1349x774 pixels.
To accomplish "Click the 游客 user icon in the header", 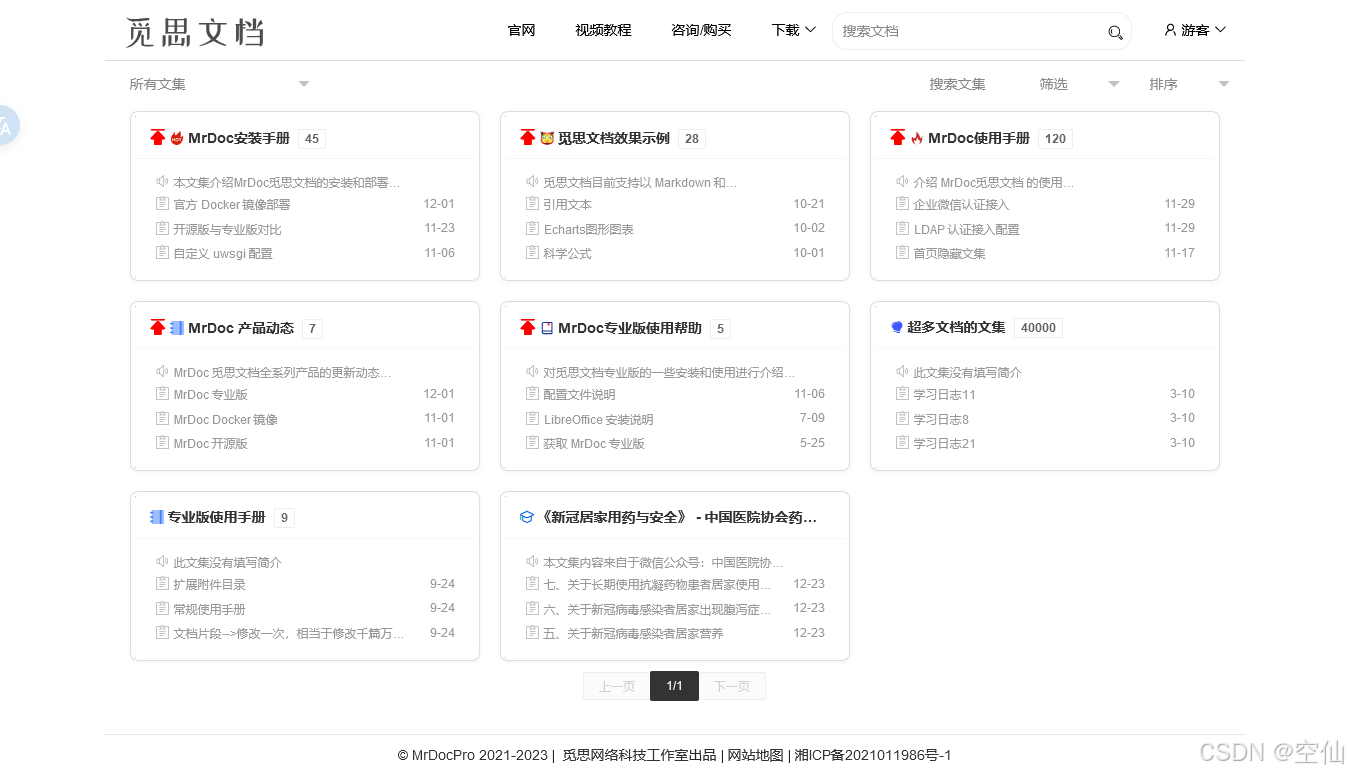I will [x=1169, y=29].
